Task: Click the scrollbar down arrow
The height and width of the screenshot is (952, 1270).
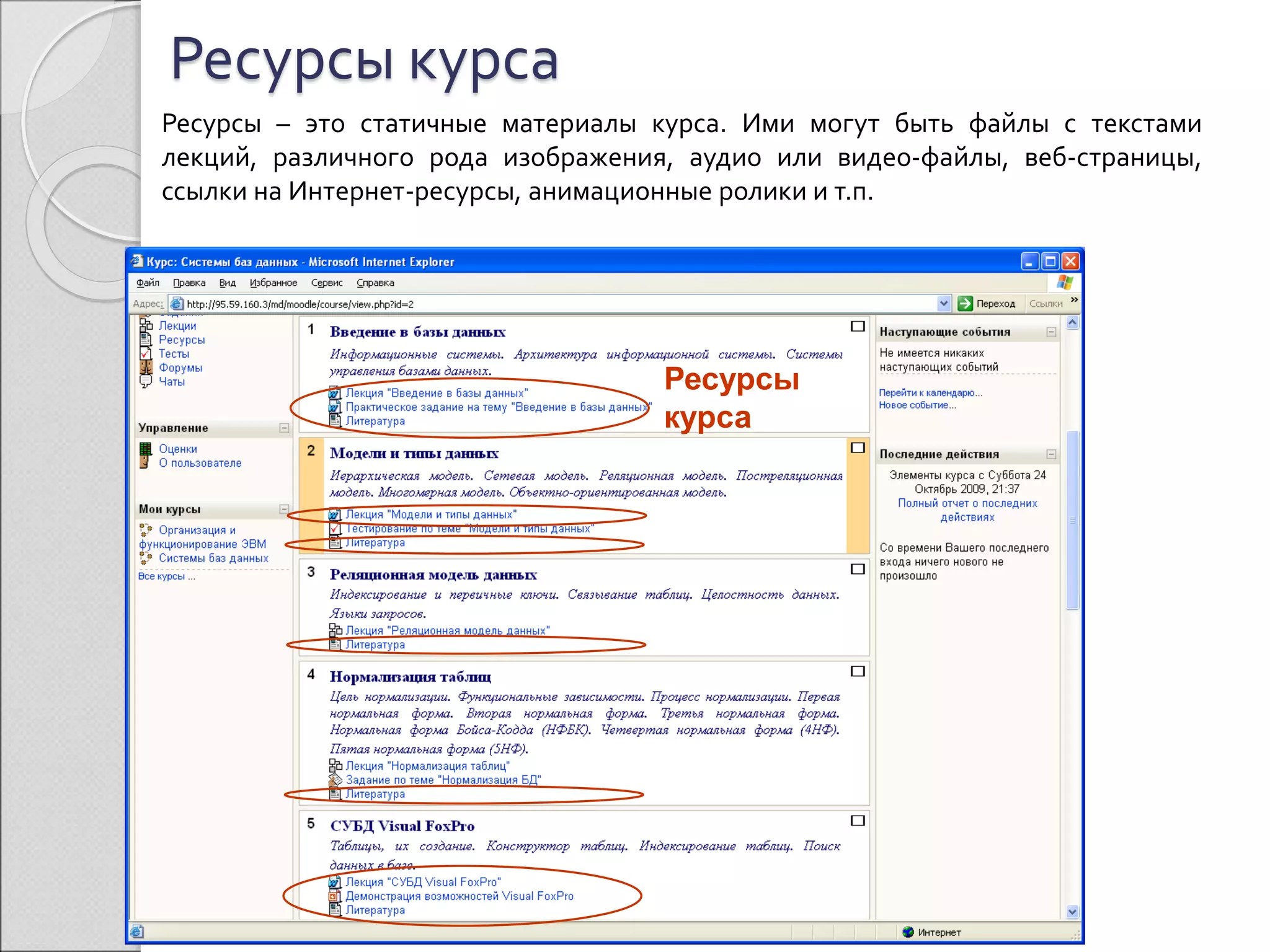Action: (1072, 912)
